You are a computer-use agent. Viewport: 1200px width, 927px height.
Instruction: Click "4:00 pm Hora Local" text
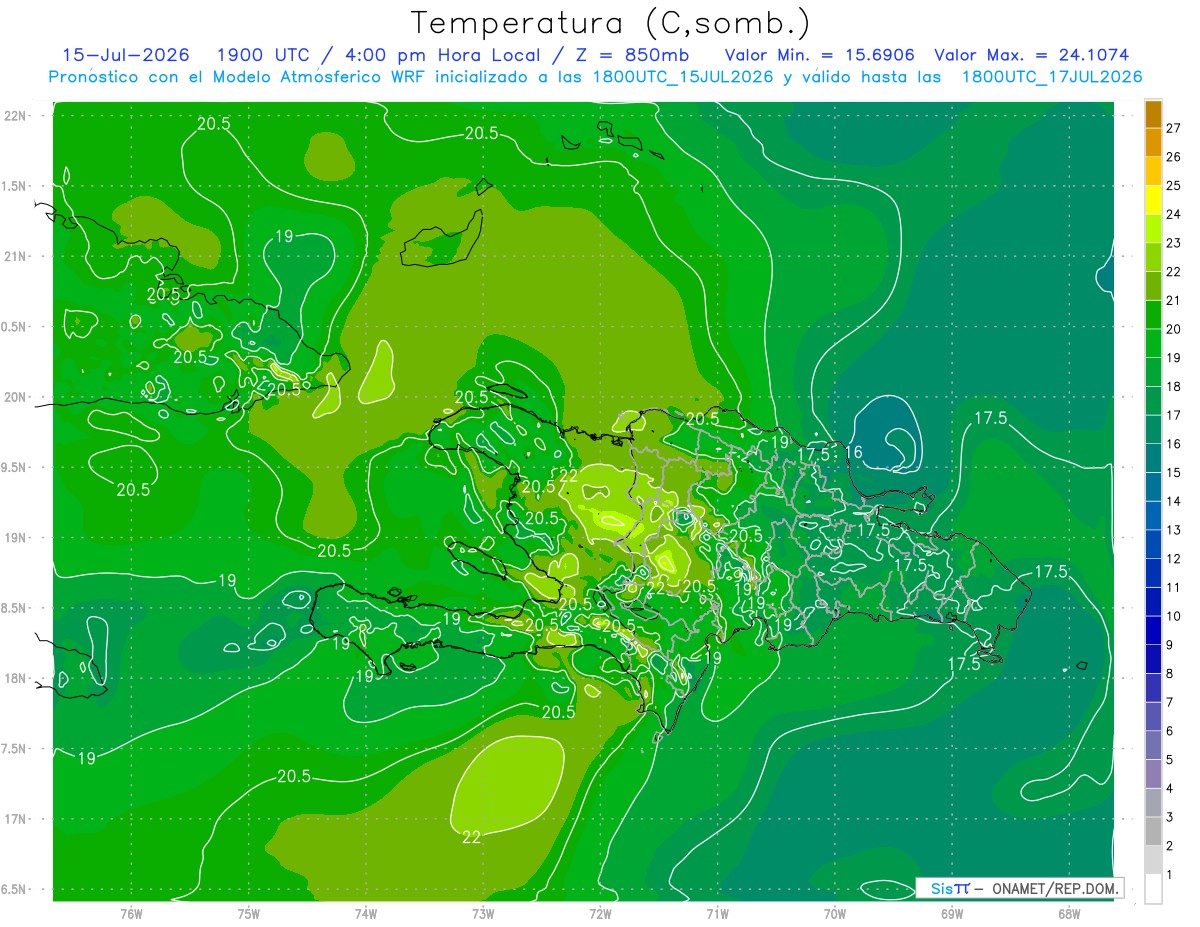click(x=443, y=55)
